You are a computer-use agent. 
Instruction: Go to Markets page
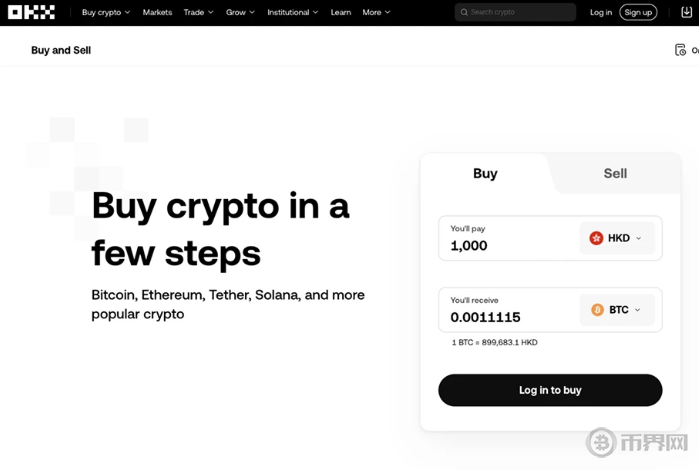coord(157,12)
